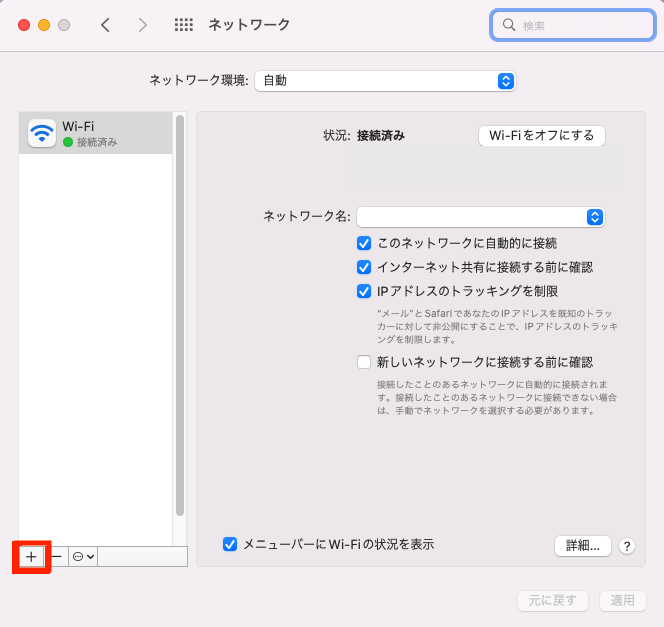Click the help question mark button
Image resolution: width=664 pixels, height=627 pixels.
627,546
